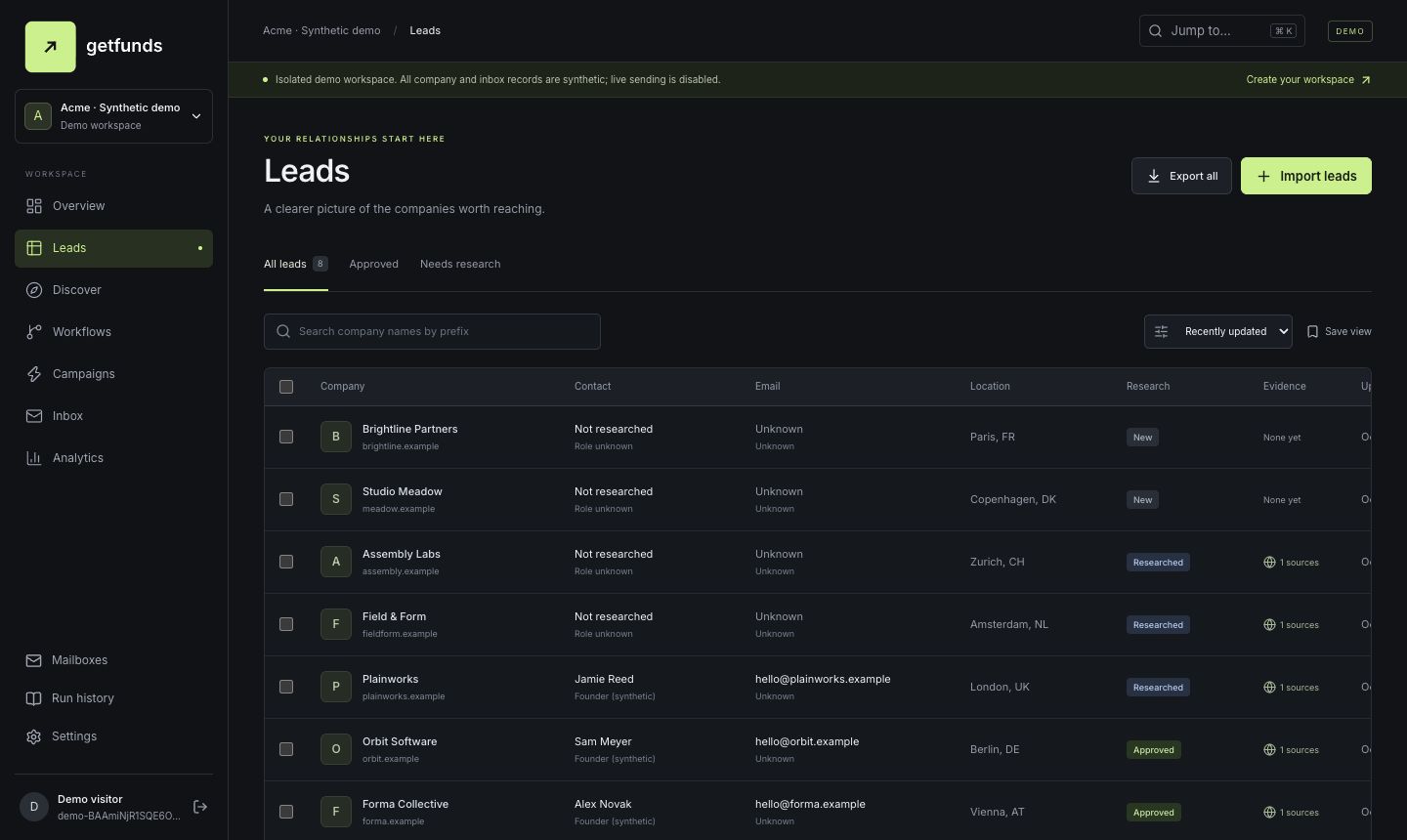Viewport: 1407px width, 840px height.
Task: Click the Approved badge in Orbit Software row
Action: pyautogui.click(x=1153, y=750)
